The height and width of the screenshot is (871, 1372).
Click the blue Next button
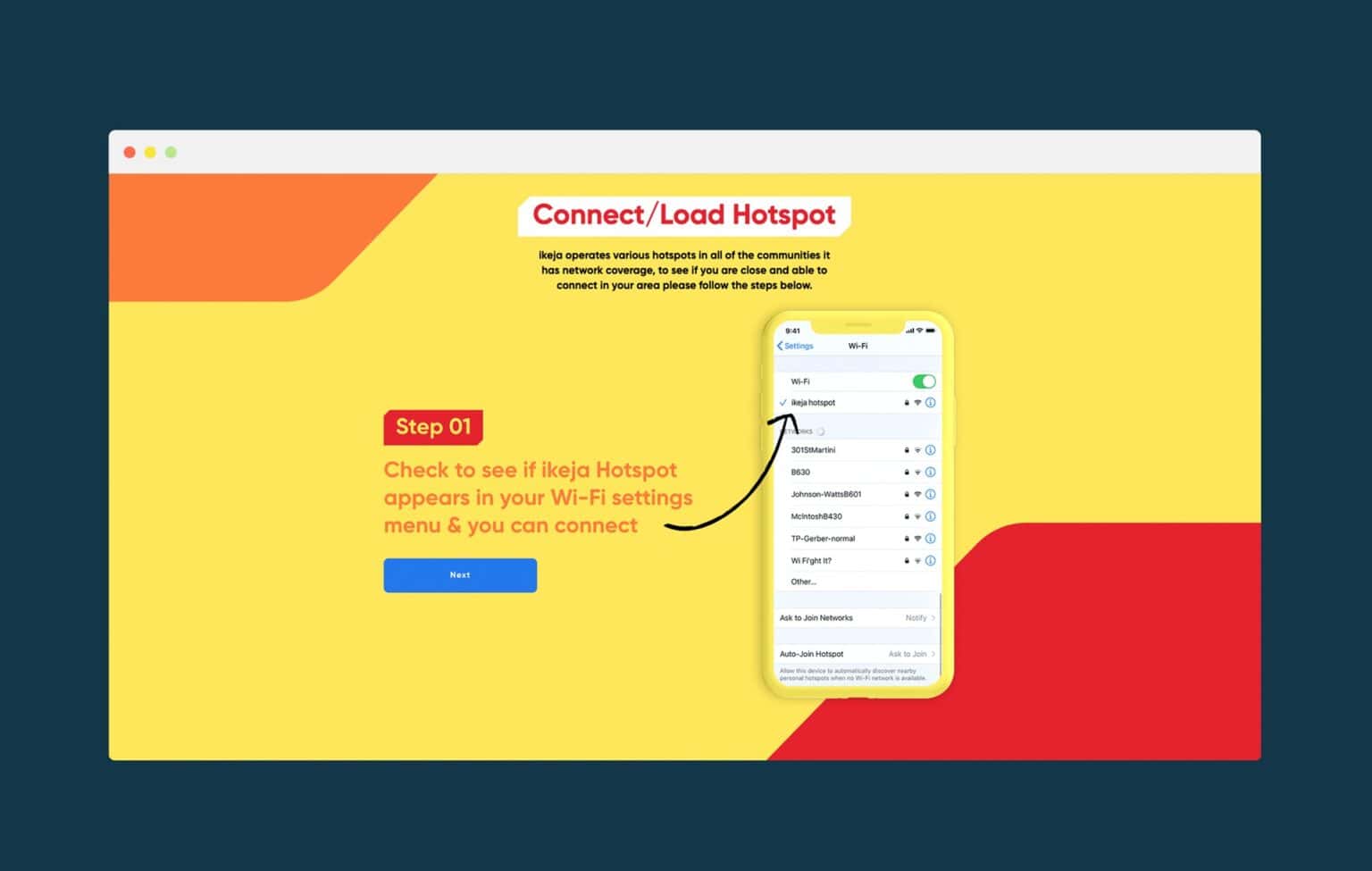click(x=460, y=575)
